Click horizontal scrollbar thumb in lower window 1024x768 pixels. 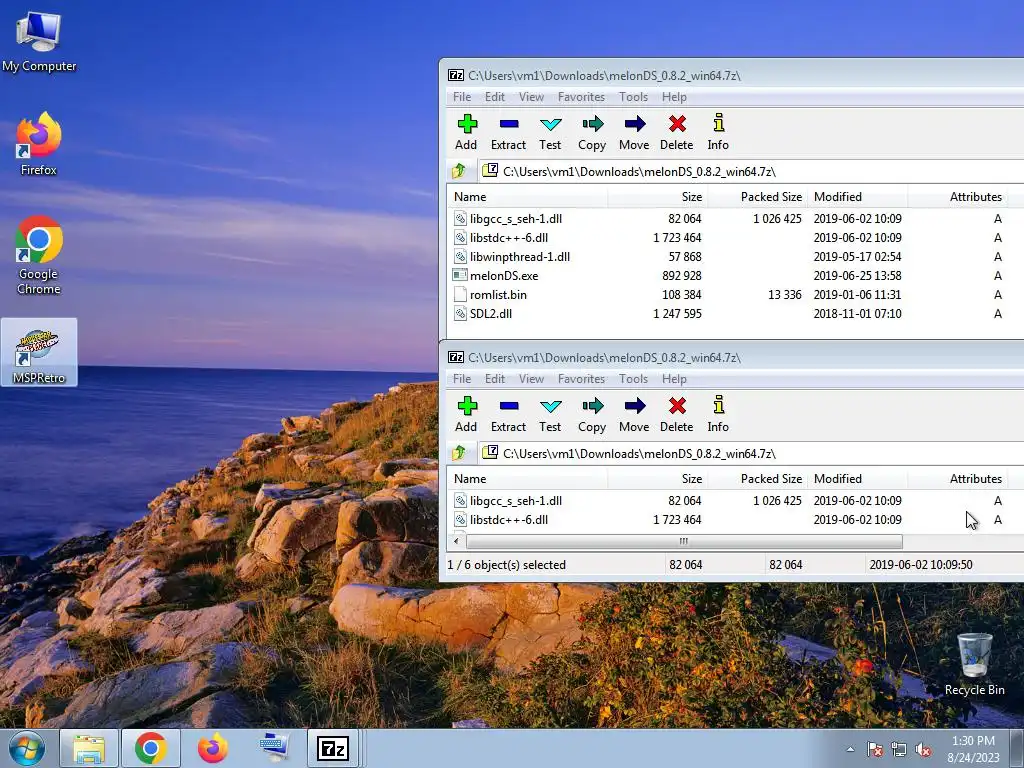[684, 541]
